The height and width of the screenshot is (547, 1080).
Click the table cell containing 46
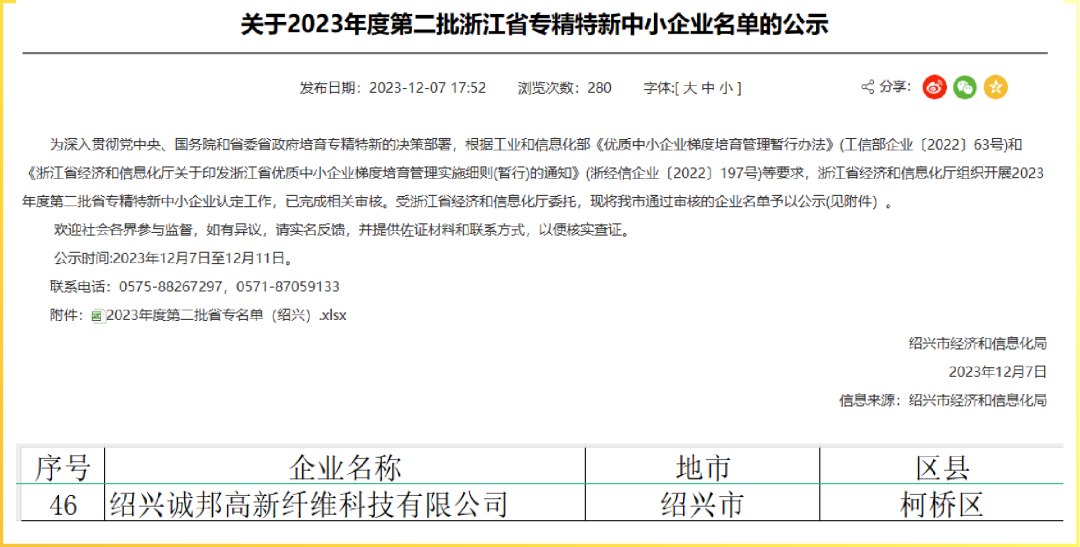pyautogui.click(x=62, y=504)
